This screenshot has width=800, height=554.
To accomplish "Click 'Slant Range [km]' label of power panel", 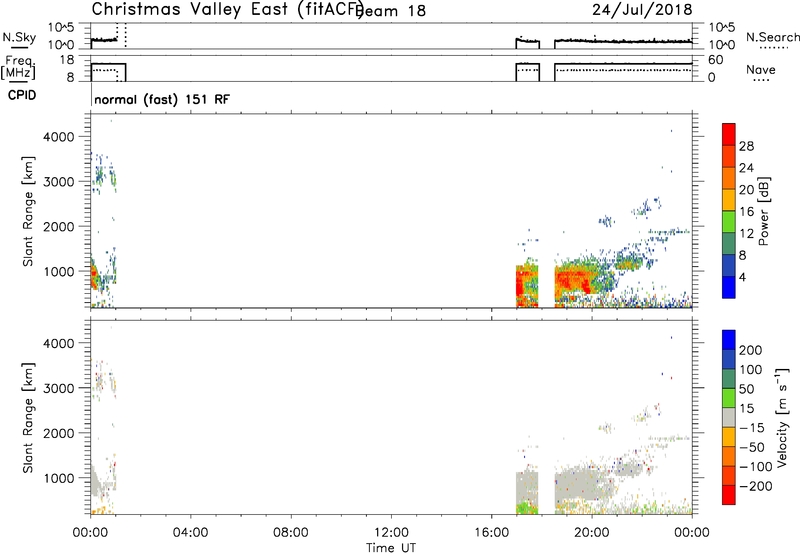I will point(28,211).
